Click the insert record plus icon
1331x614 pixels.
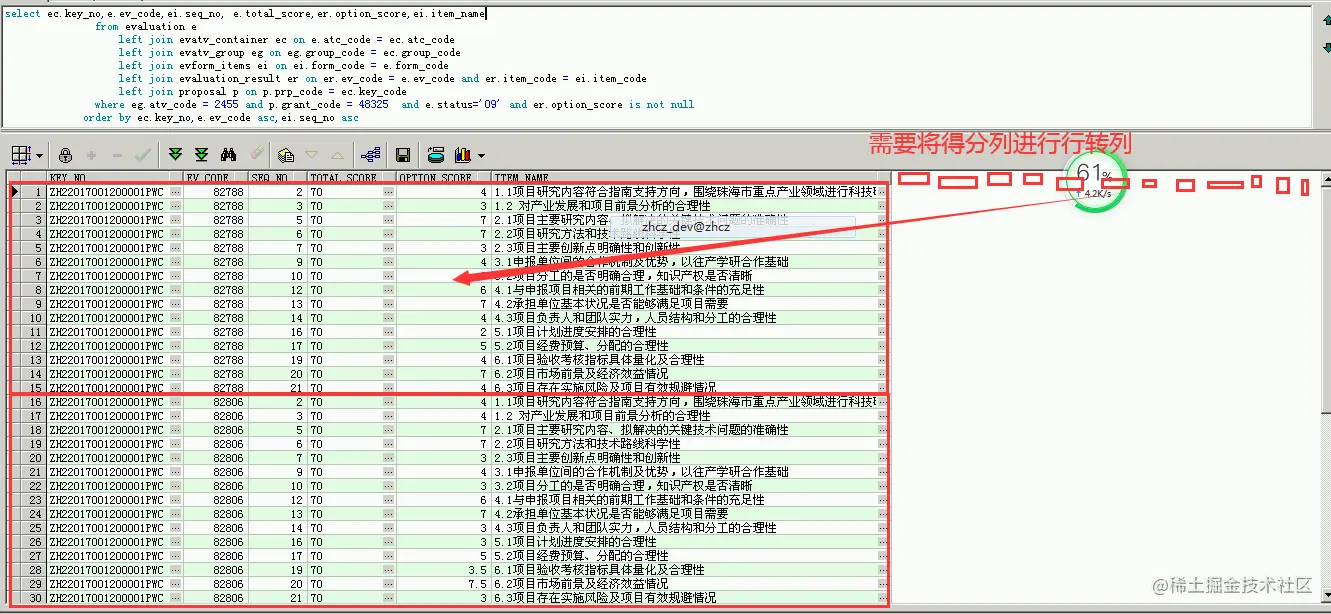tap(92, 156)
